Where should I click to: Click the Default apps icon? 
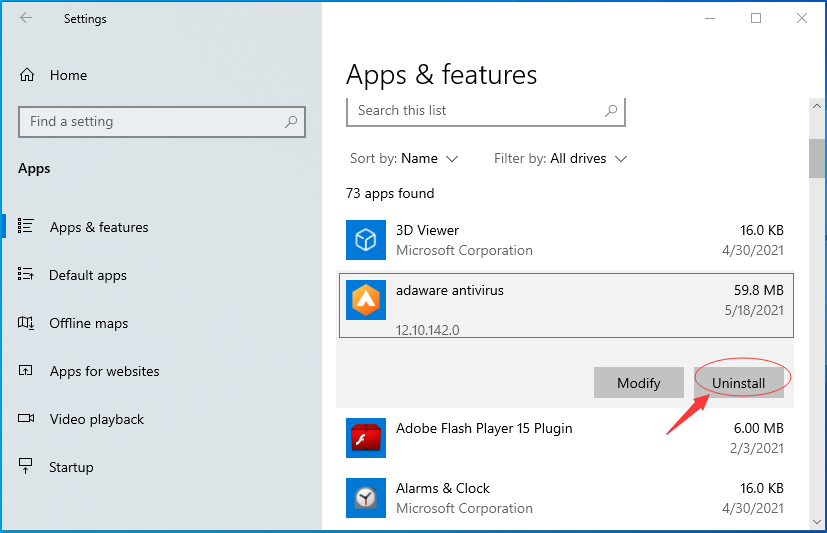pyautogui.click(x=25, y=274)
